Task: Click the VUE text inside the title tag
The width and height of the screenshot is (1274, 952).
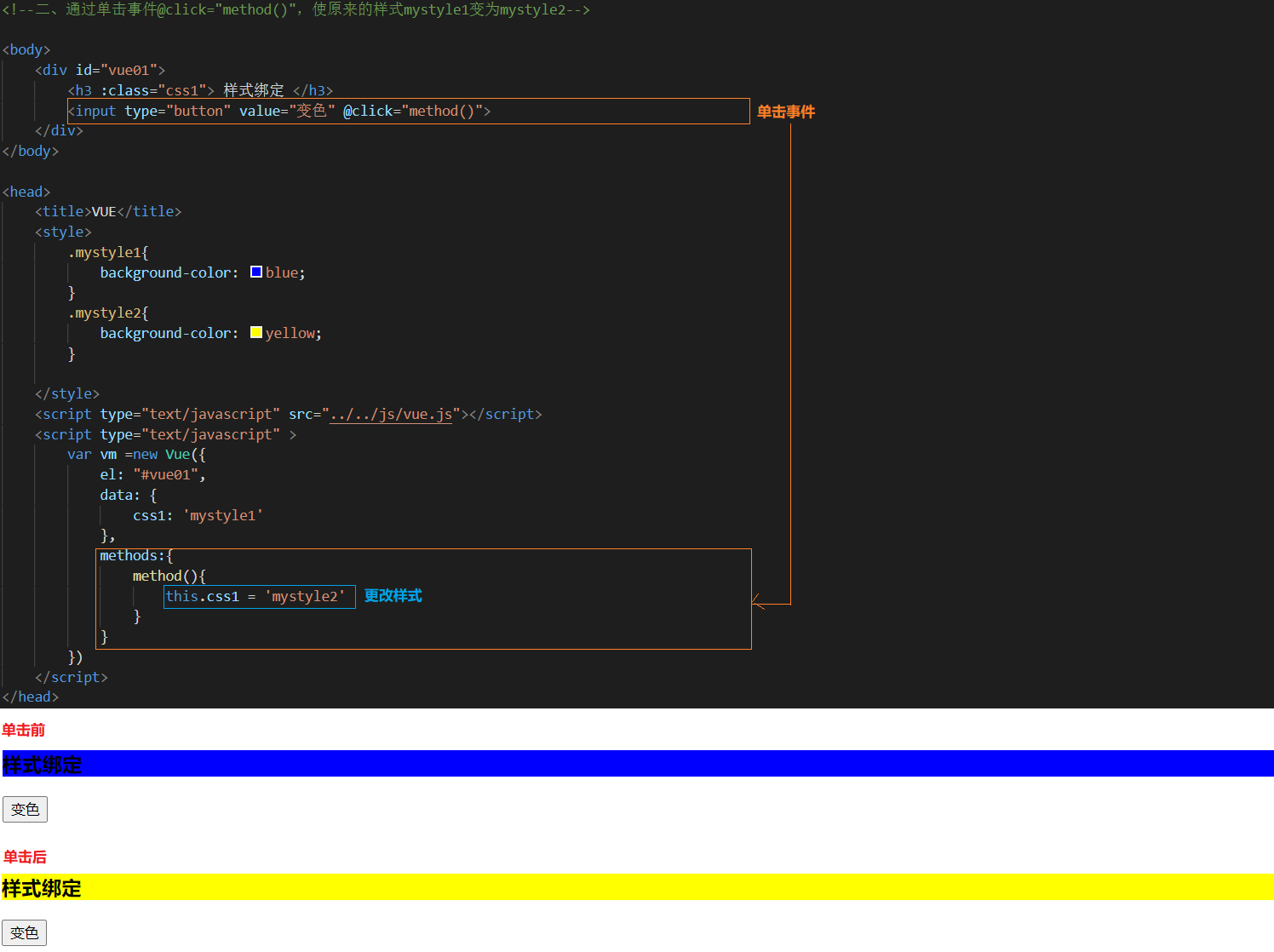Action: click(x=104, y=212)
